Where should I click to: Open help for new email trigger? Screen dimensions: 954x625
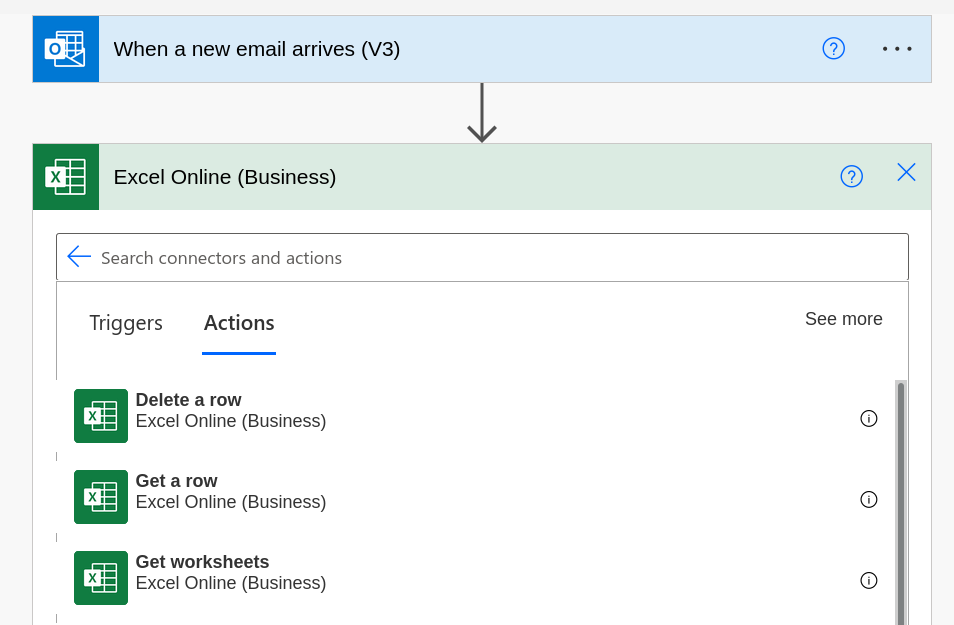(x=834, y=49)
